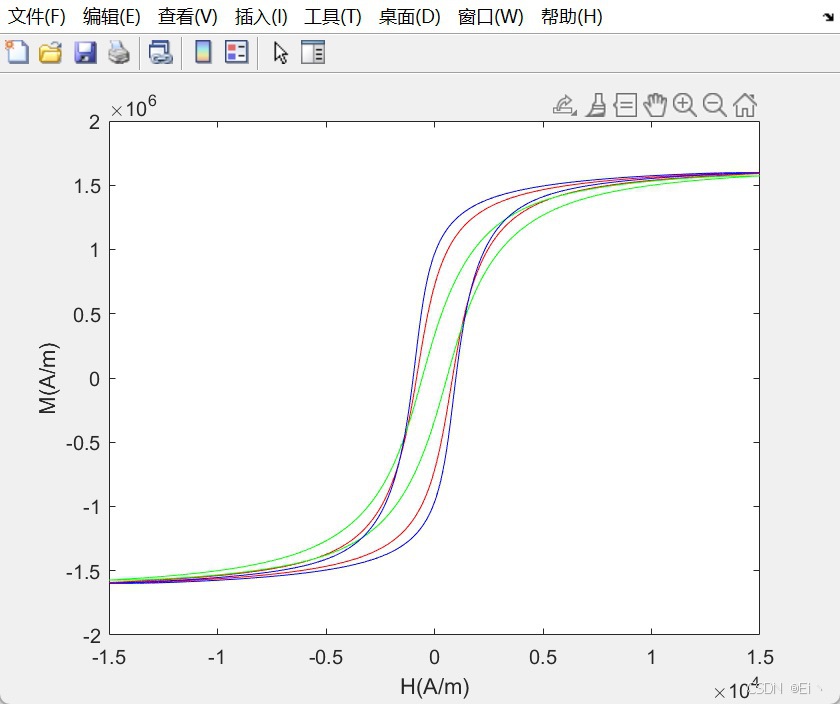
Task: Open the 编辑(E) menu
Action: point(111,17)
